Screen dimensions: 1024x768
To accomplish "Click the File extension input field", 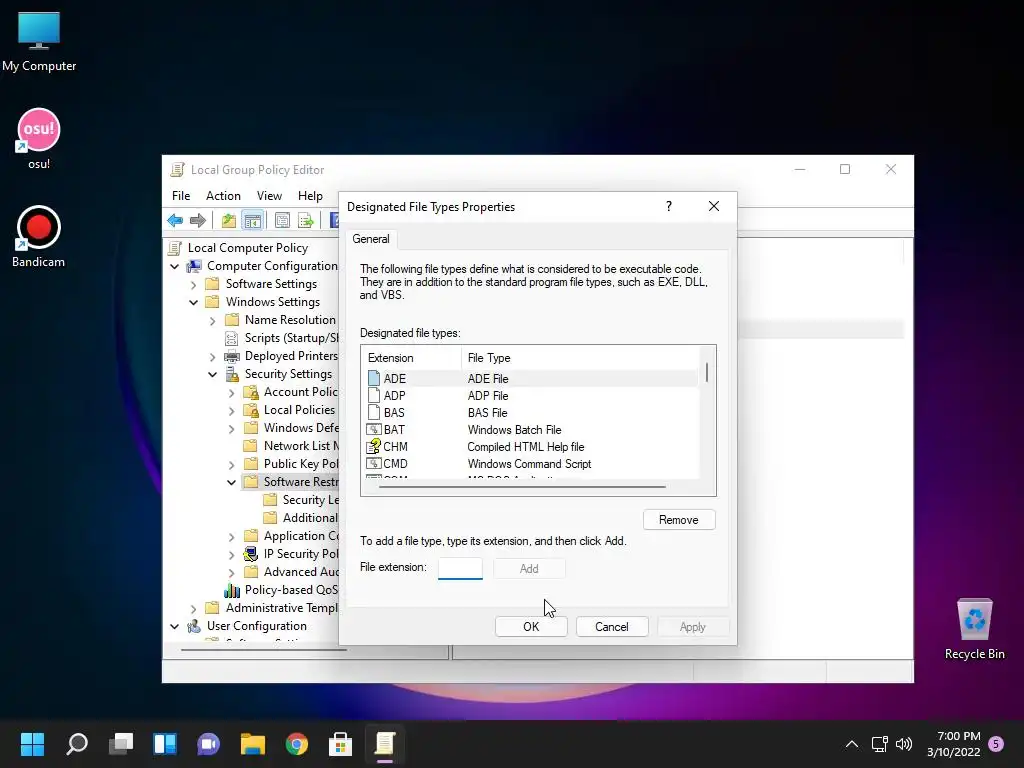I will tap(460, 568).
